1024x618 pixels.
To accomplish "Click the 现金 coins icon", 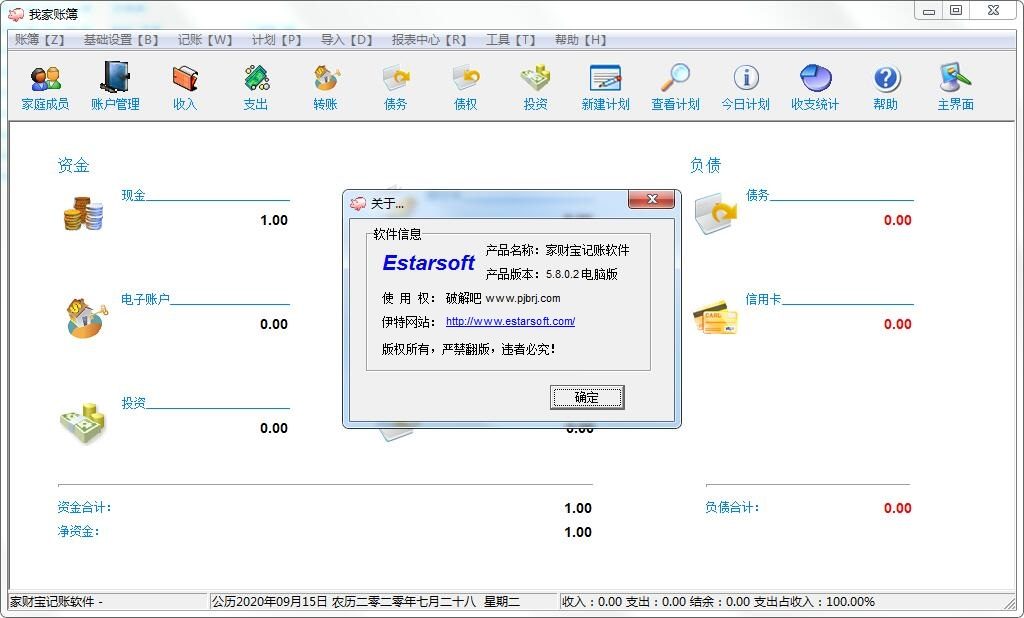I will [83, 213].
